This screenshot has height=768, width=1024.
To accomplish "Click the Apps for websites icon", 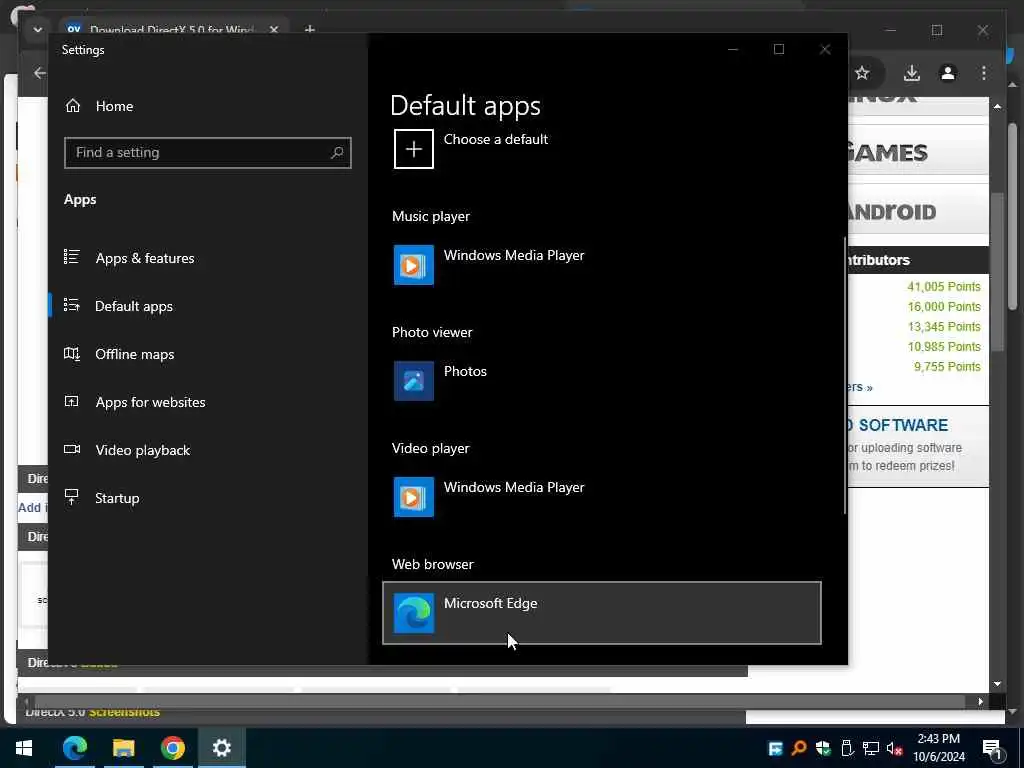I will 72,401.
